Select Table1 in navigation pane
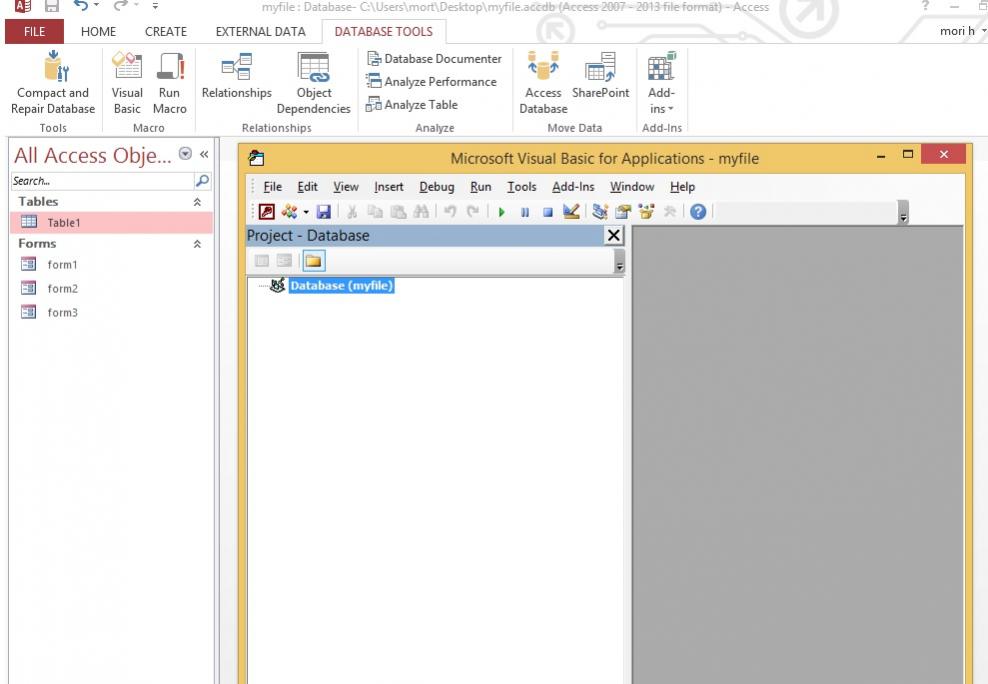 [112, 223]
